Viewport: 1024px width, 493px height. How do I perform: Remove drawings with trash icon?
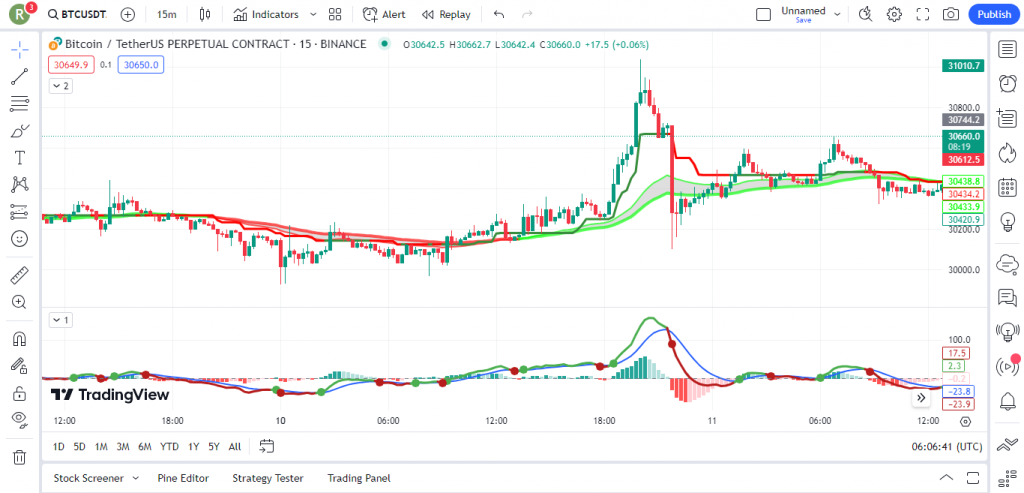point(20,456)
